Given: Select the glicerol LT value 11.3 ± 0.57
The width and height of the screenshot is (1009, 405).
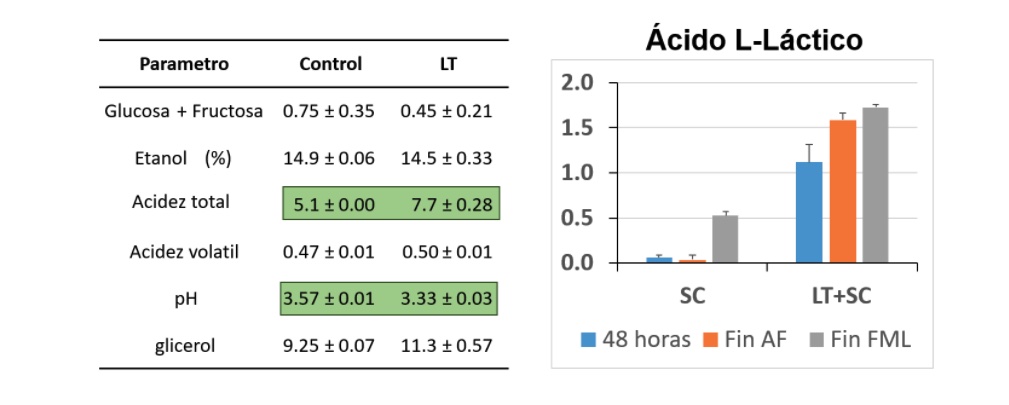Looking at the screenshot, I should point(447,346).
